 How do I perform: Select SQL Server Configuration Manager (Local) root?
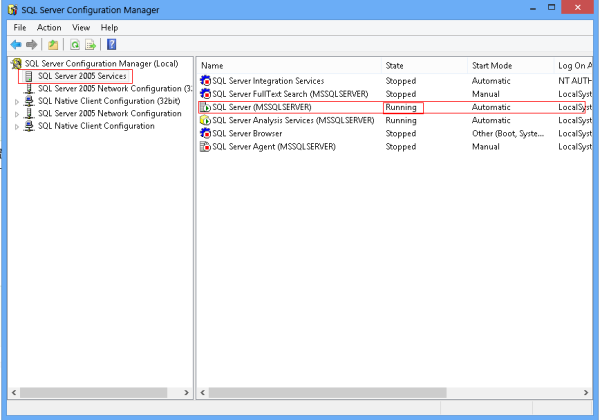tap(101, 63)
